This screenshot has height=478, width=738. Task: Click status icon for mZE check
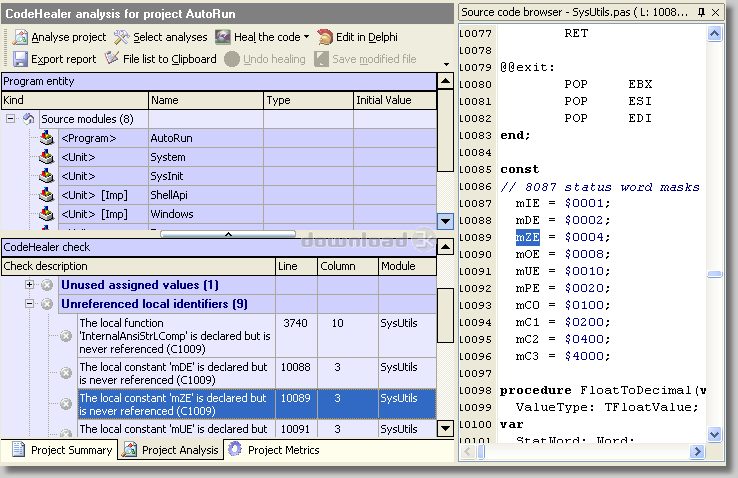66,404
